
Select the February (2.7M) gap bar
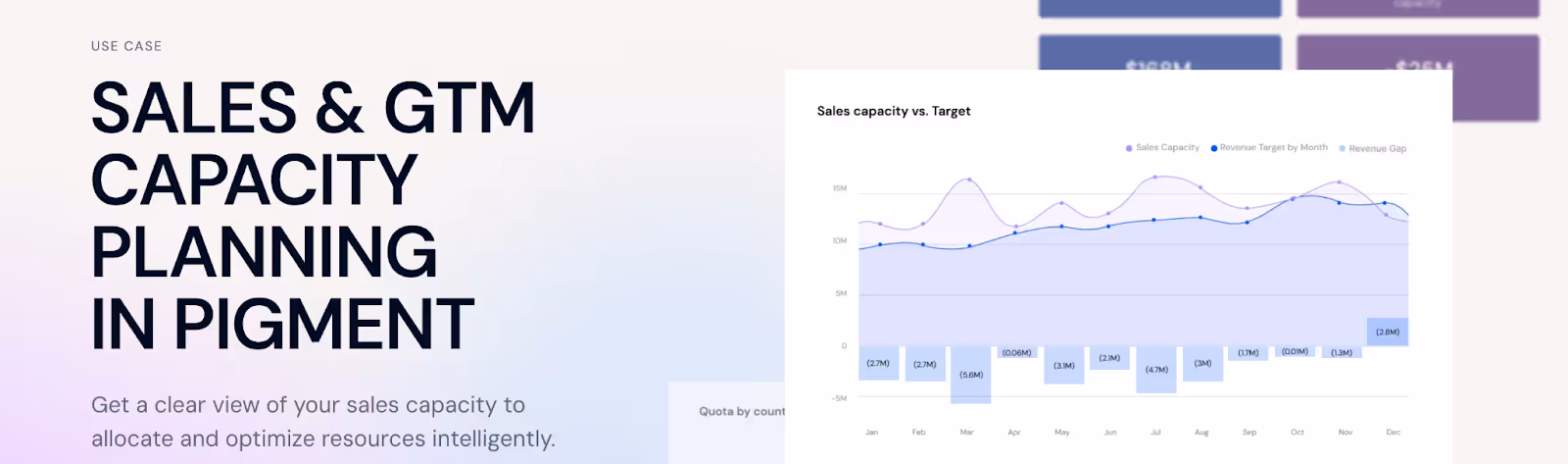pyautogui.click(x=925, y=364)
